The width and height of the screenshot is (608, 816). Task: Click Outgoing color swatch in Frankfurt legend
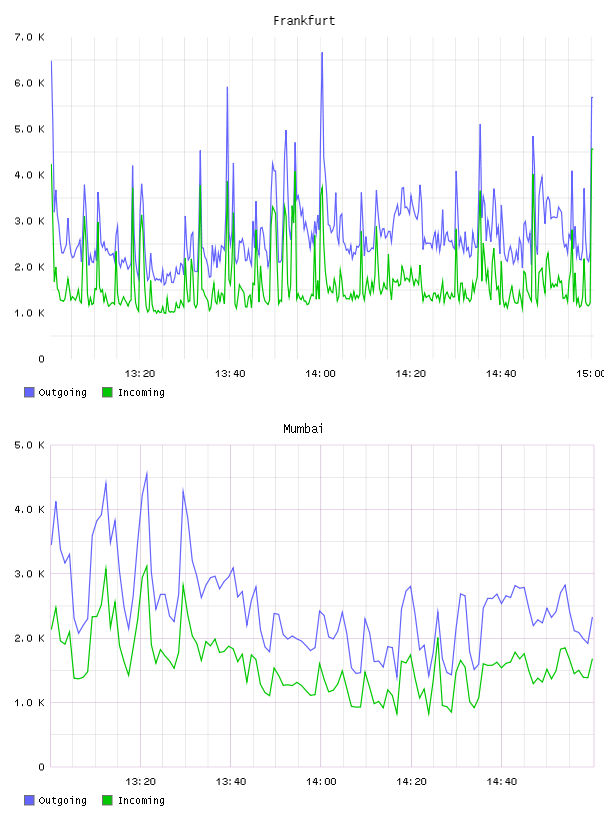pos(29,392)
